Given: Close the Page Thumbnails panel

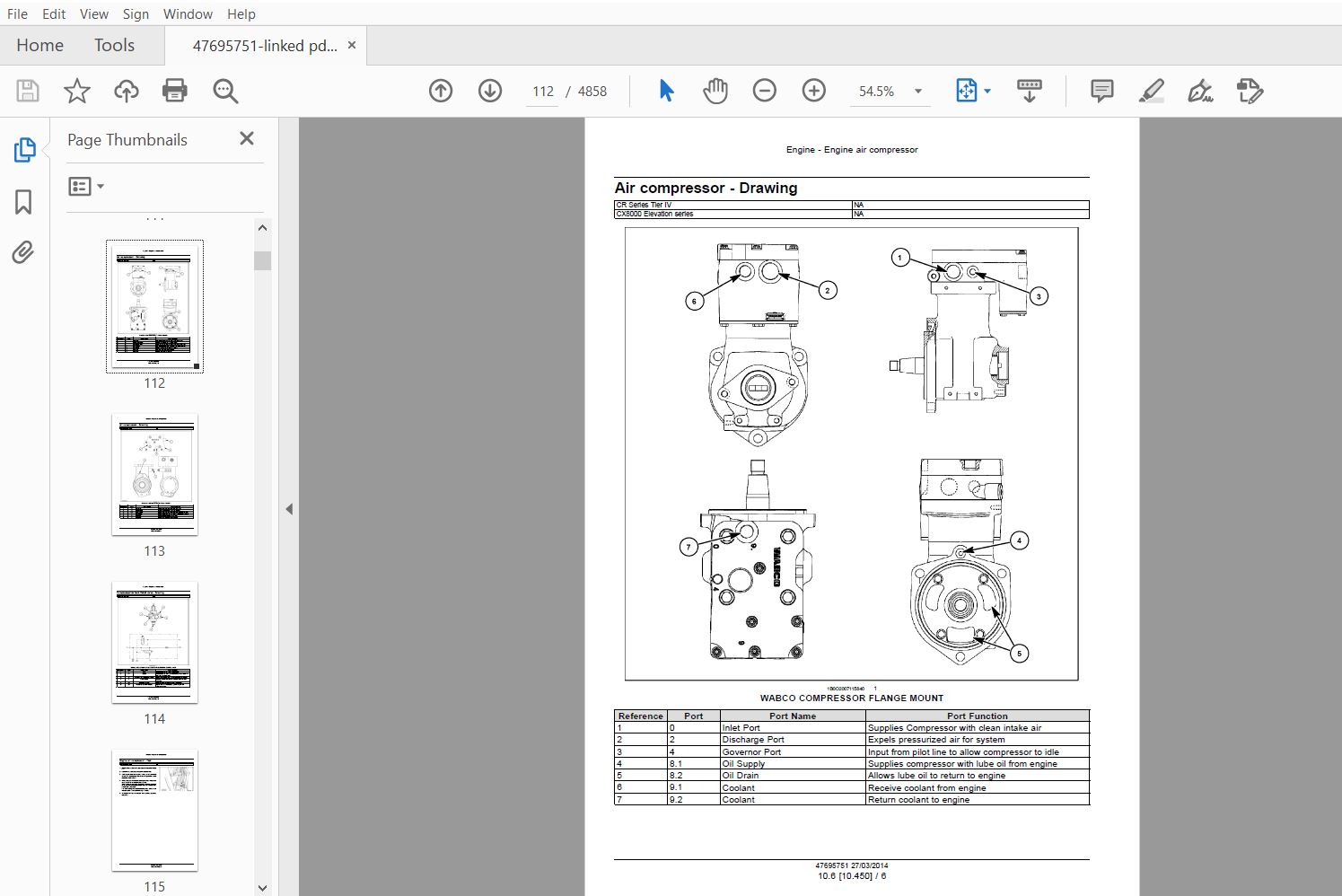Looking at the screenshot, I should [247, 138].
